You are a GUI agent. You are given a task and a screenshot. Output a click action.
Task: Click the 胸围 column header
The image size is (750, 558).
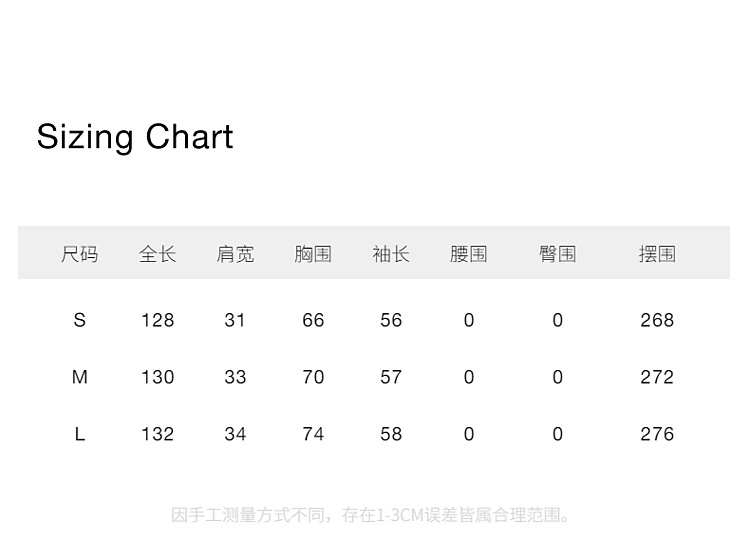coord(313,254)
